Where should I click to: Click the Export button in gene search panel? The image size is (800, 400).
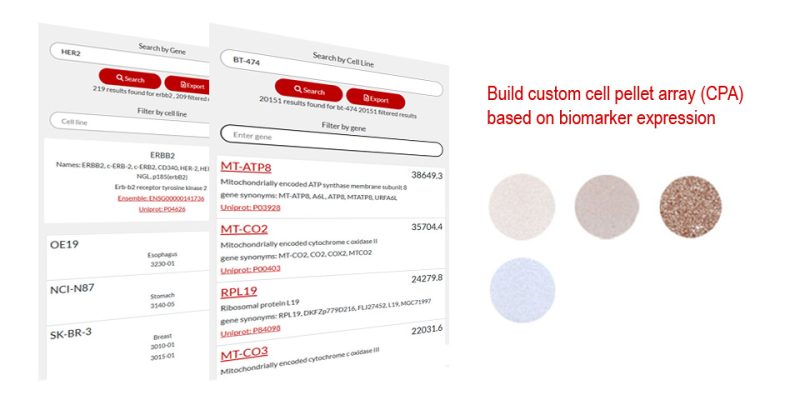(187, 84)
